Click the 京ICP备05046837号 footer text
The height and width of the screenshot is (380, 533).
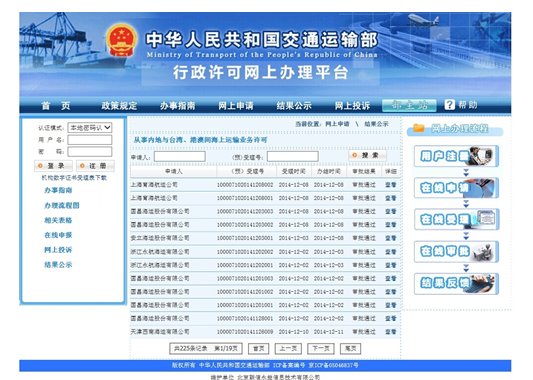point(333,365)
